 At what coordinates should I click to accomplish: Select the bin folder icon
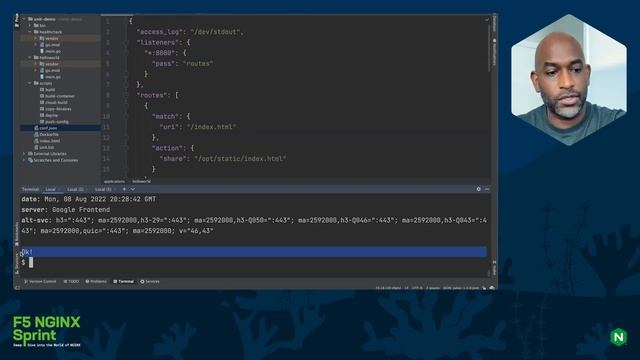tap(36, 25)
